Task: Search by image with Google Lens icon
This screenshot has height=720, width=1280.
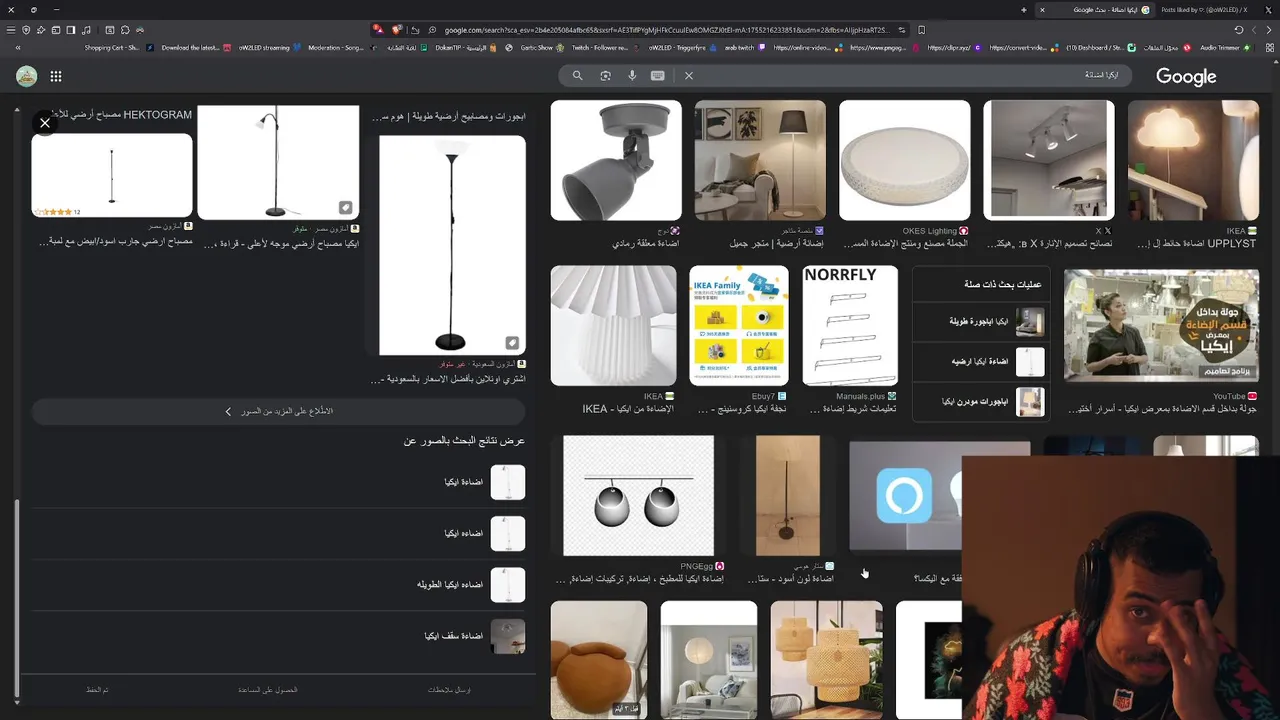Action: click(x=605, y=75)
